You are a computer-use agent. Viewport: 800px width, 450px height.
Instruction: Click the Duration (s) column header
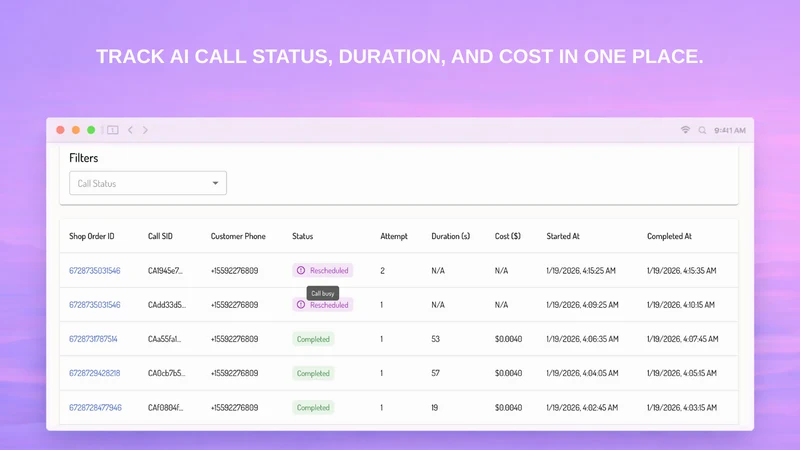[451, 236]
